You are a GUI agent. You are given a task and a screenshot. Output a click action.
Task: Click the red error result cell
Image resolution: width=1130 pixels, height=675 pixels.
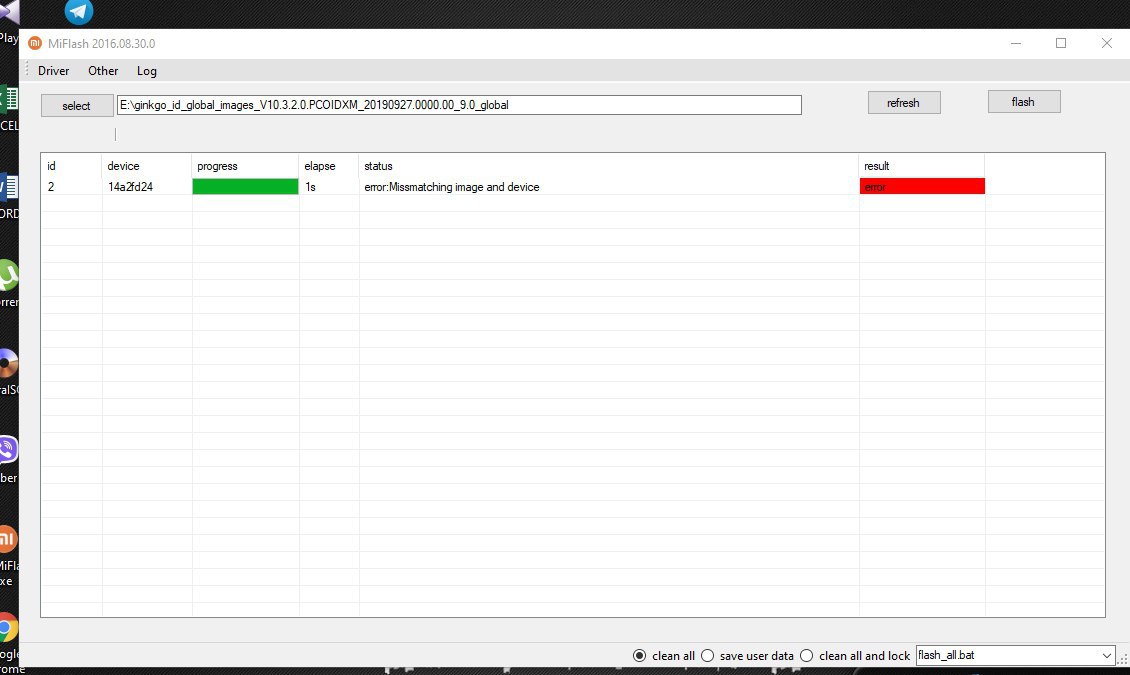922,187
